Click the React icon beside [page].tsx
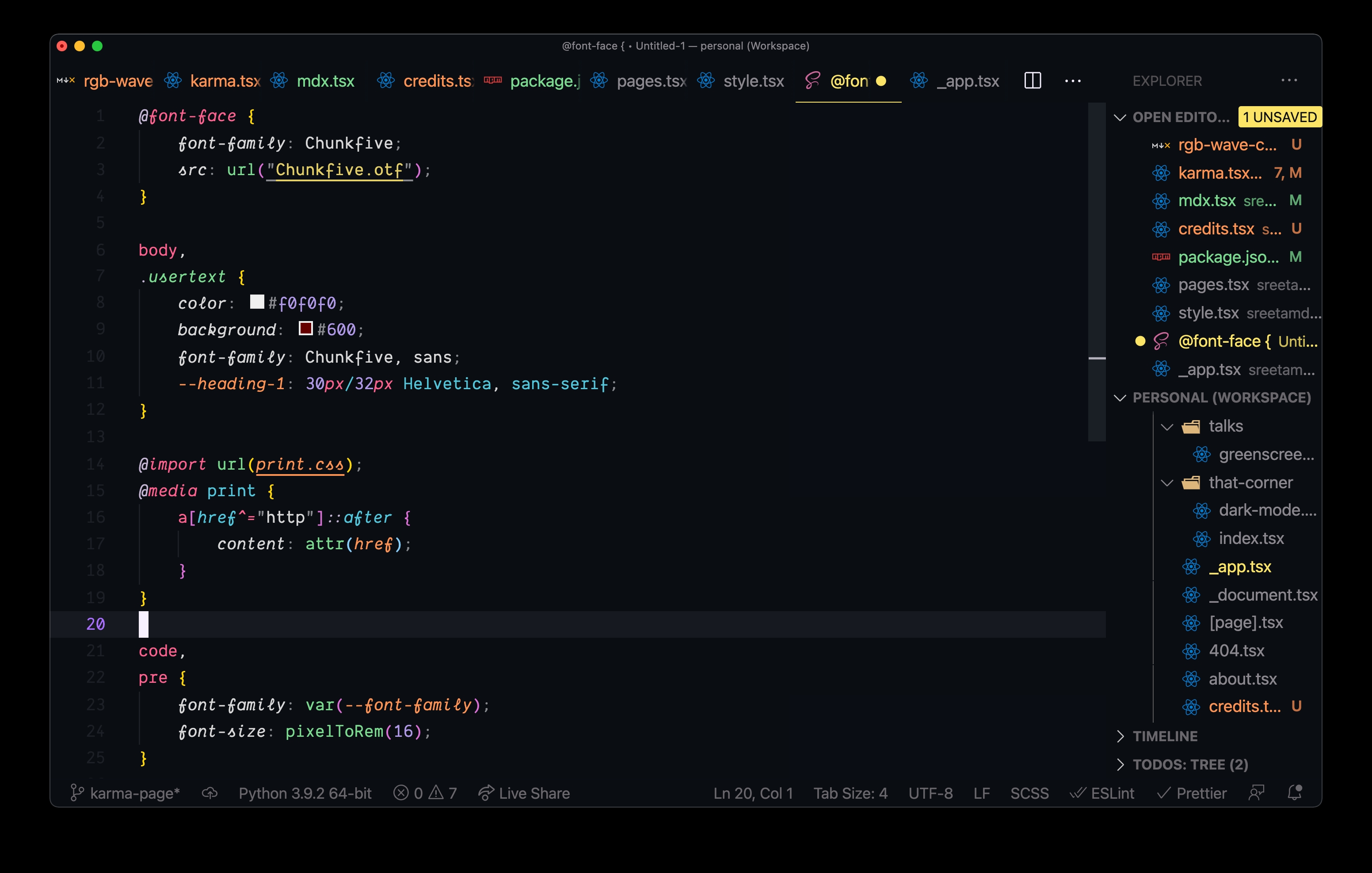This screenshot has width=1372, height=873. pyautogui.click(x=1191, y=623)
